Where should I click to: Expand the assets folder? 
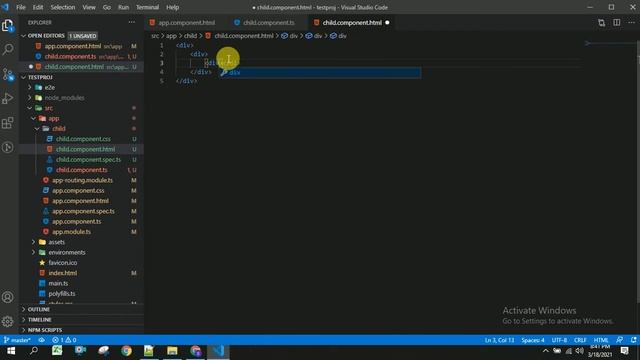coord(33,242)
